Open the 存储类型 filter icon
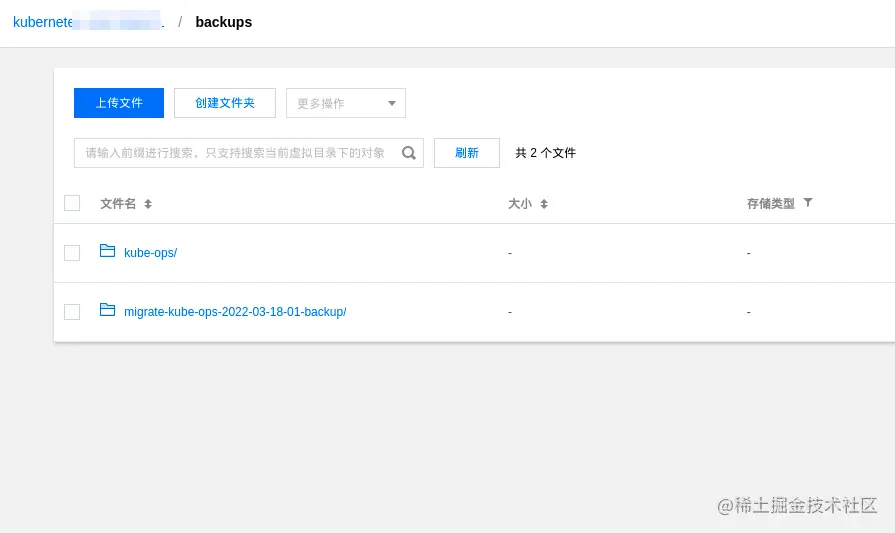Image resolution: width=895 pixels, height=533 pixels. click(808, 203)
